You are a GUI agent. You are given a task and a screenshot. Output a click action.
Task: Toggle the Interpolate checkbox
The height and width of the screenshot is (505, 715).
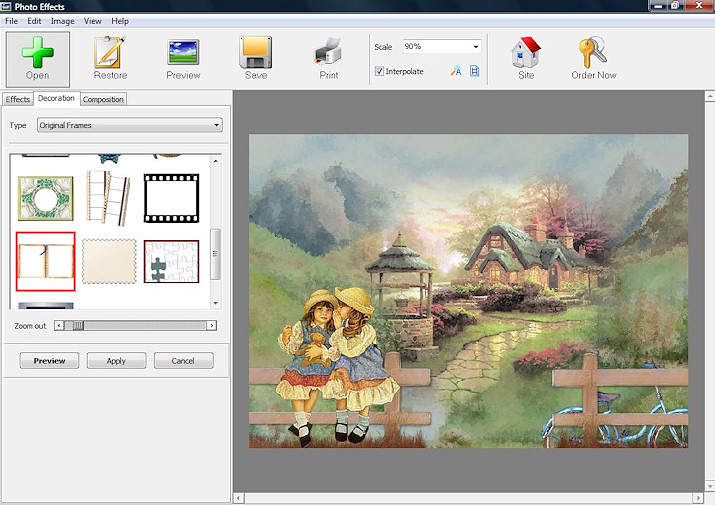(380, 71)
